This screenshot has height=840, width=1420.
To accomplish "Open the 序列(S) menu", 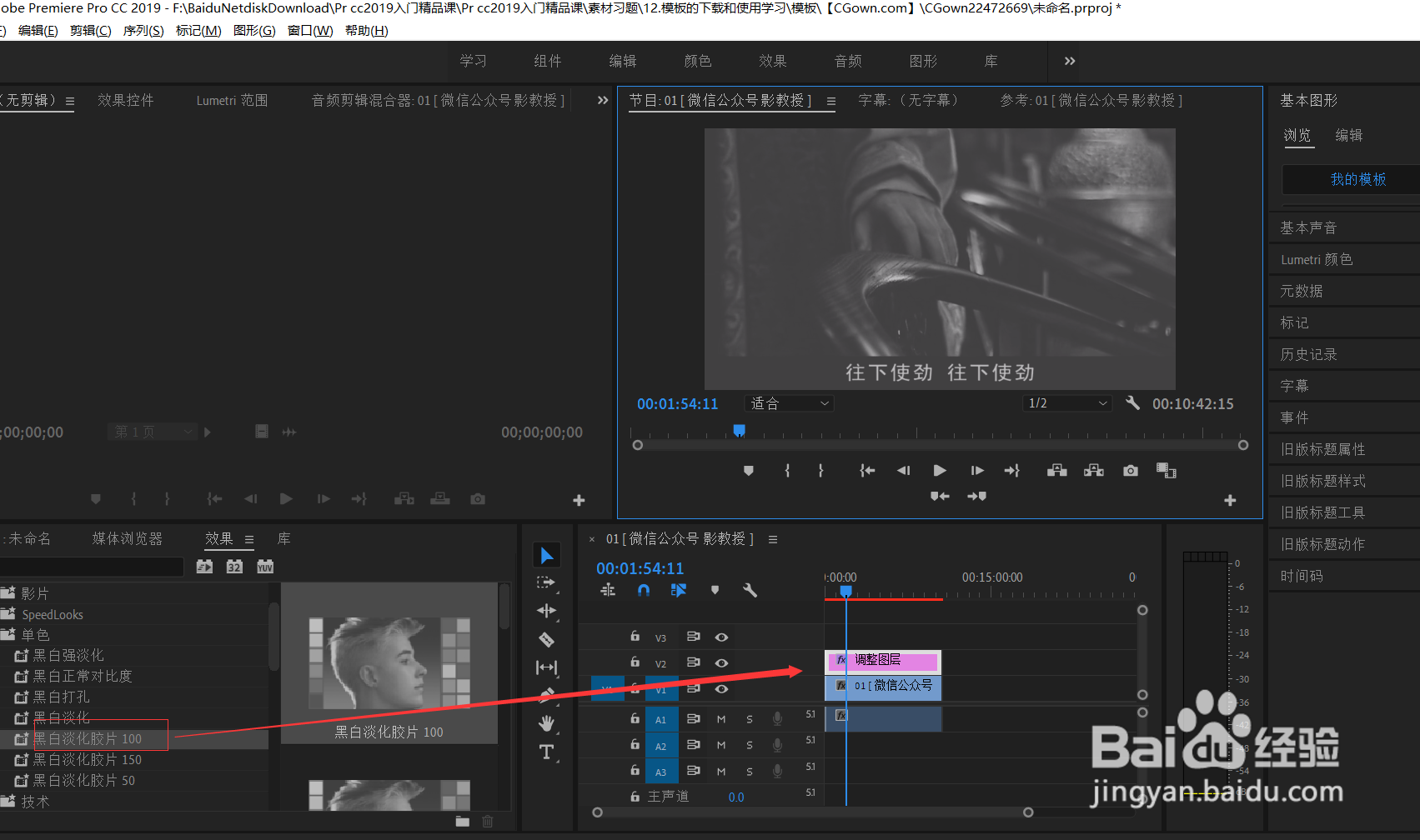I will pos(143,31).
